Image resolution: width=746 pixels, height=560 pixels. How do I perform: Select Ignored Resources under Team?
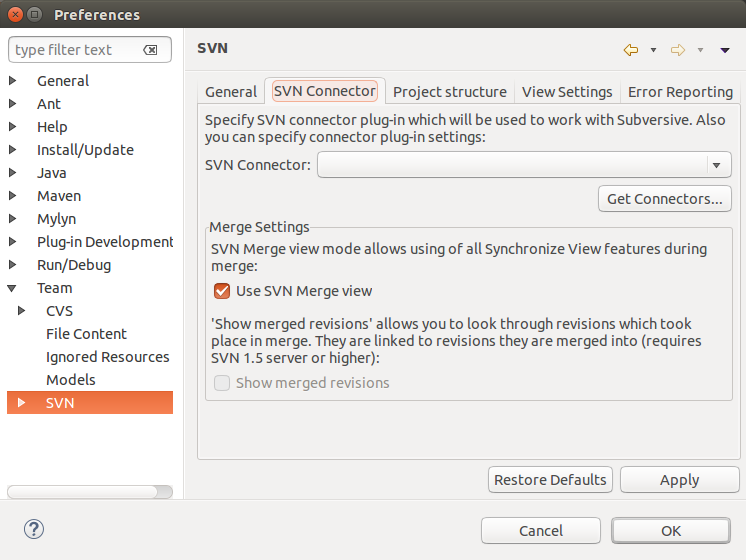coord(108,357)
